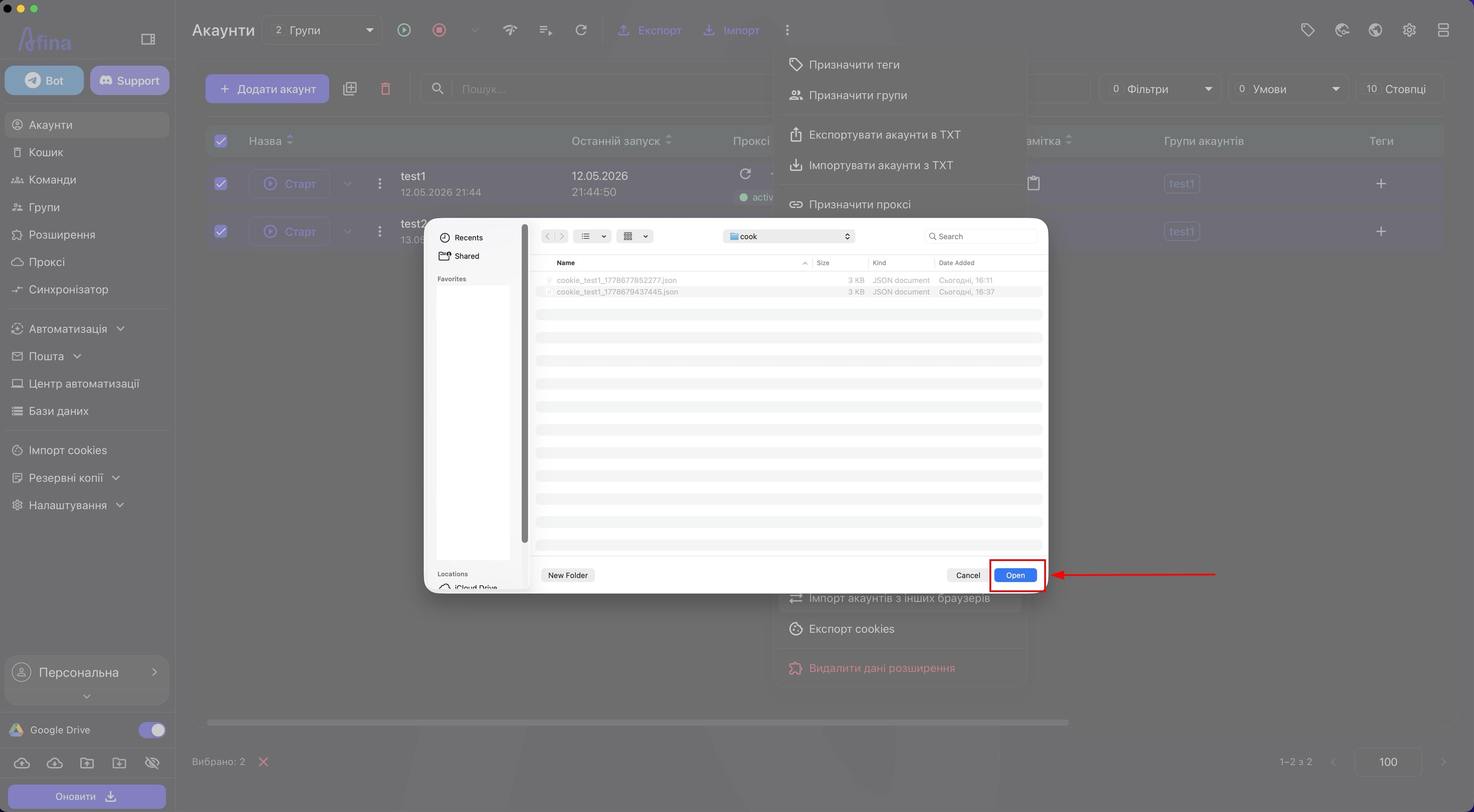Click the Search field in file dialog
This screenshot has width=1474, height=812.
(981, 236)
